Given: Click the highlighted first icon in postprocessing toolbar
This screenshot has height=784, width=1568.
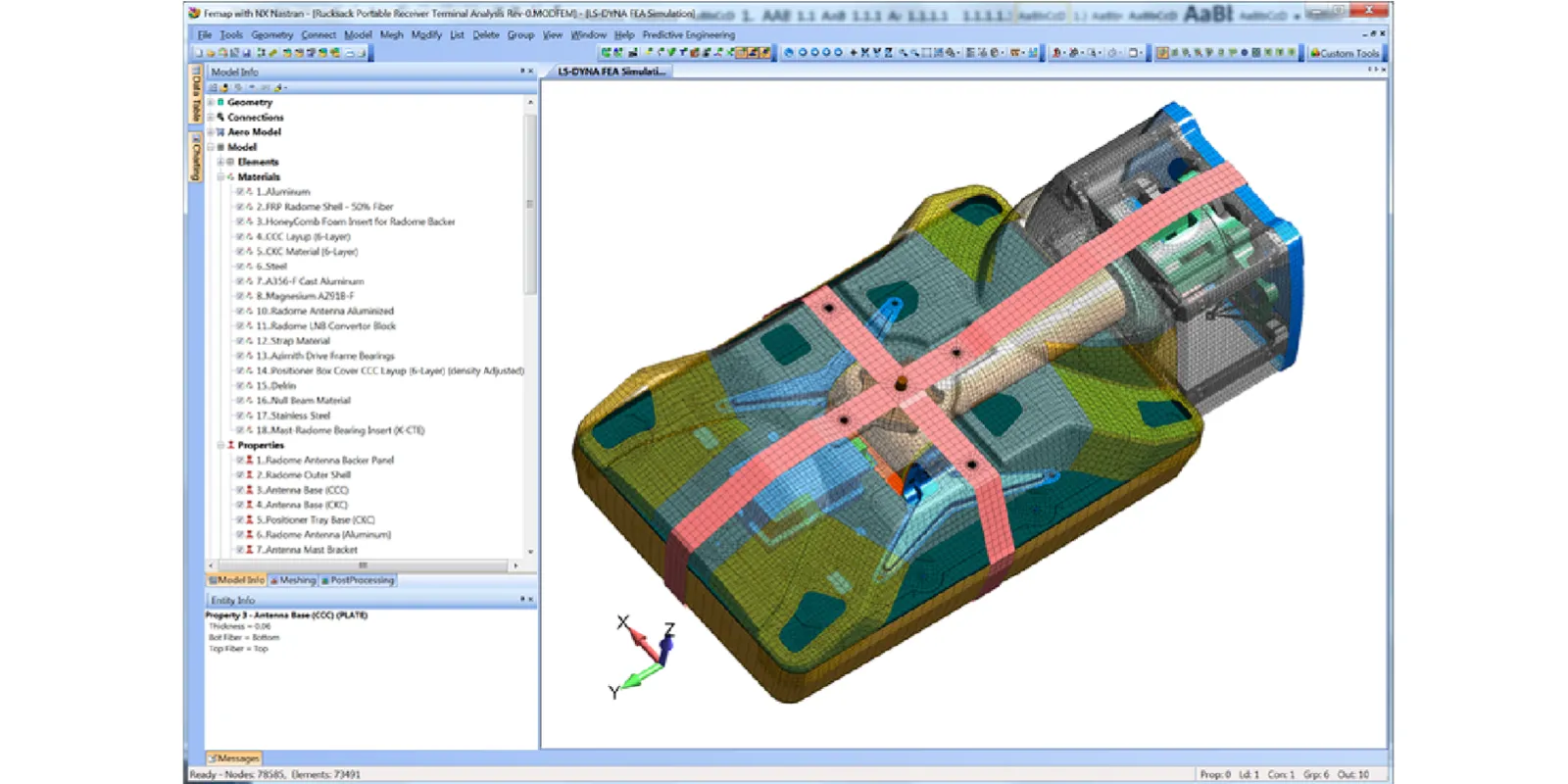Looking at the screenshot, I should [x=1161, y=53].
